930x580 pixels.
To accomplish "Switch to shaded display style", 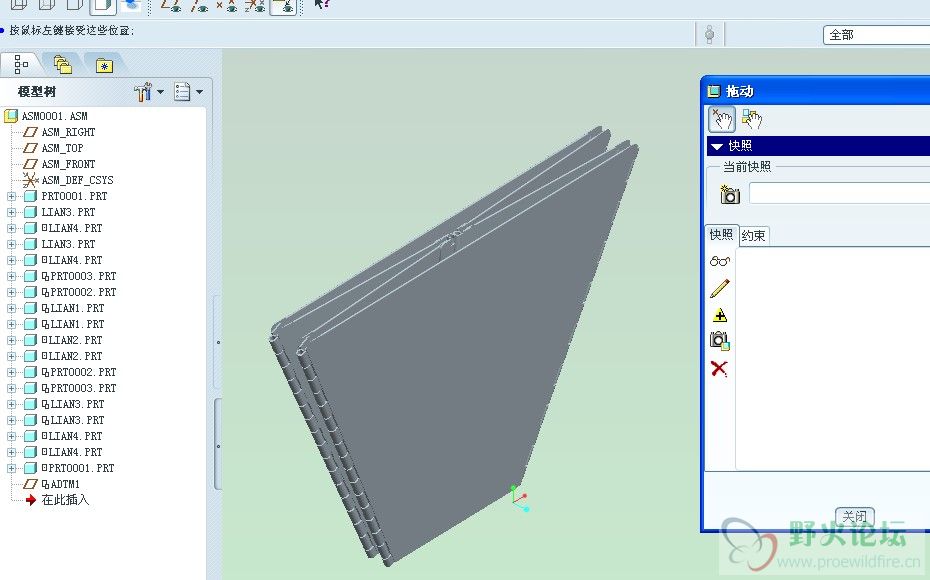I will (x=103, y=5).
